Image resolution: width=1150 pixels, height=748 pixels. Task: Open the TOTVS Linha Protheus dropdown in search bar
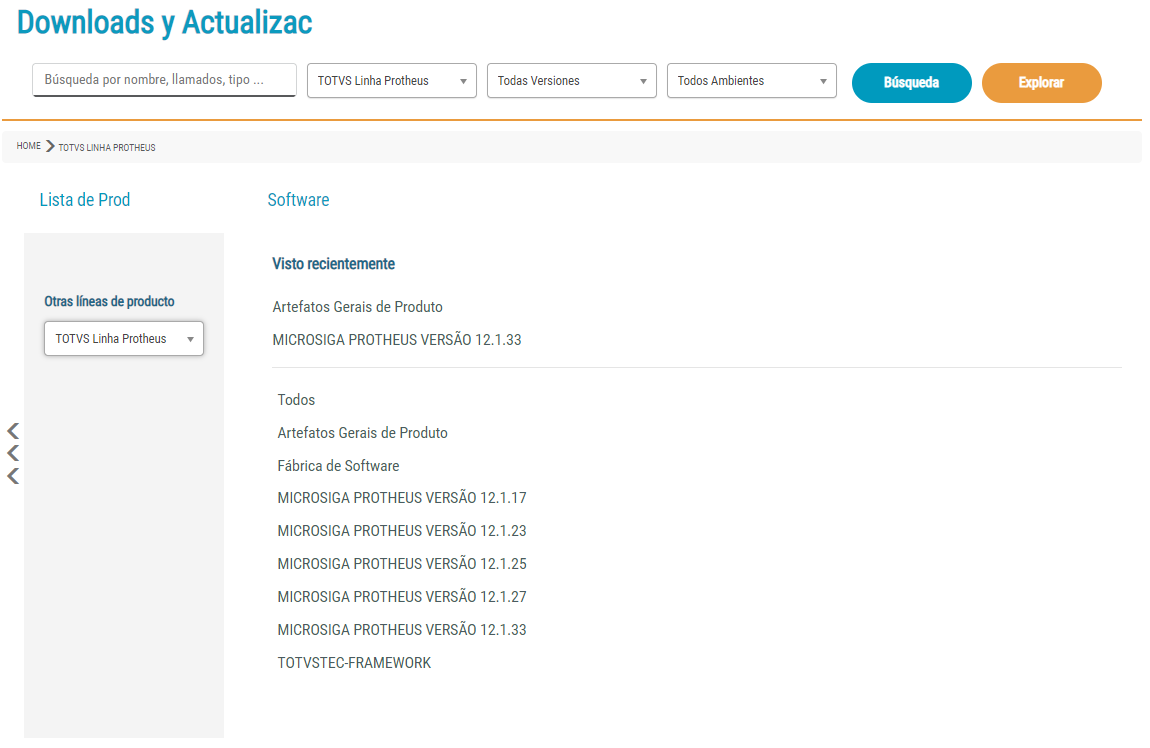point(392,81)
